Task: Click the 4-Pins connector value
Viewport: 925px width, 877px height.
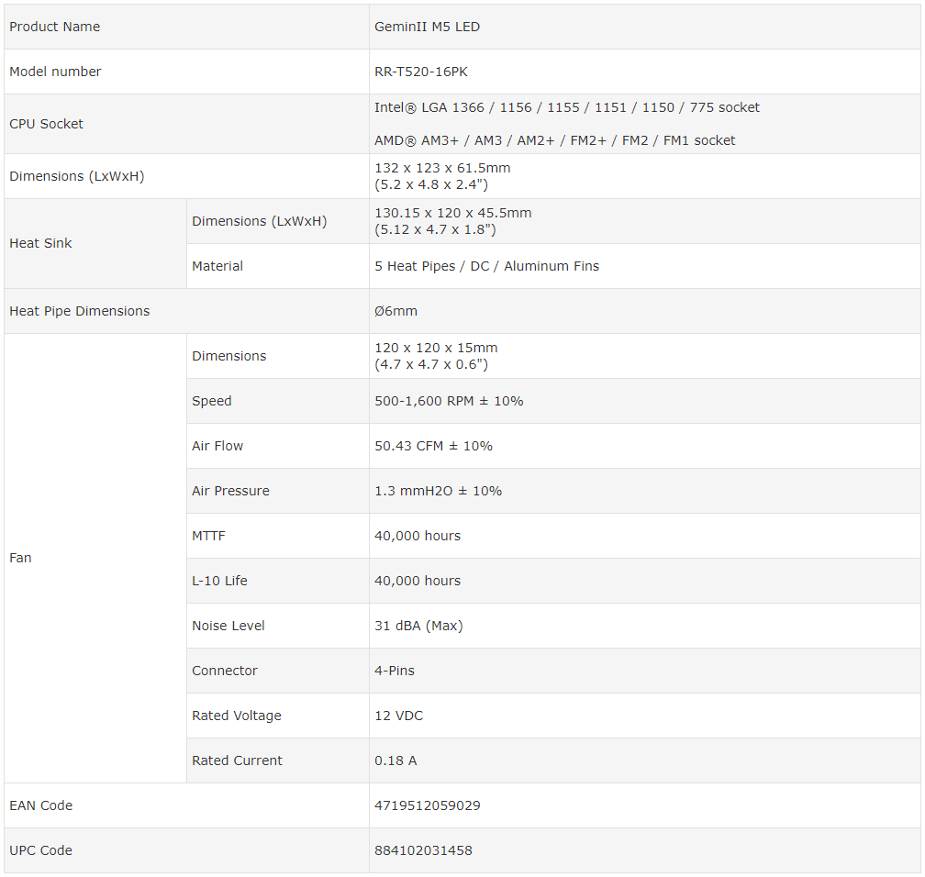Action: [x=394, y=671]
